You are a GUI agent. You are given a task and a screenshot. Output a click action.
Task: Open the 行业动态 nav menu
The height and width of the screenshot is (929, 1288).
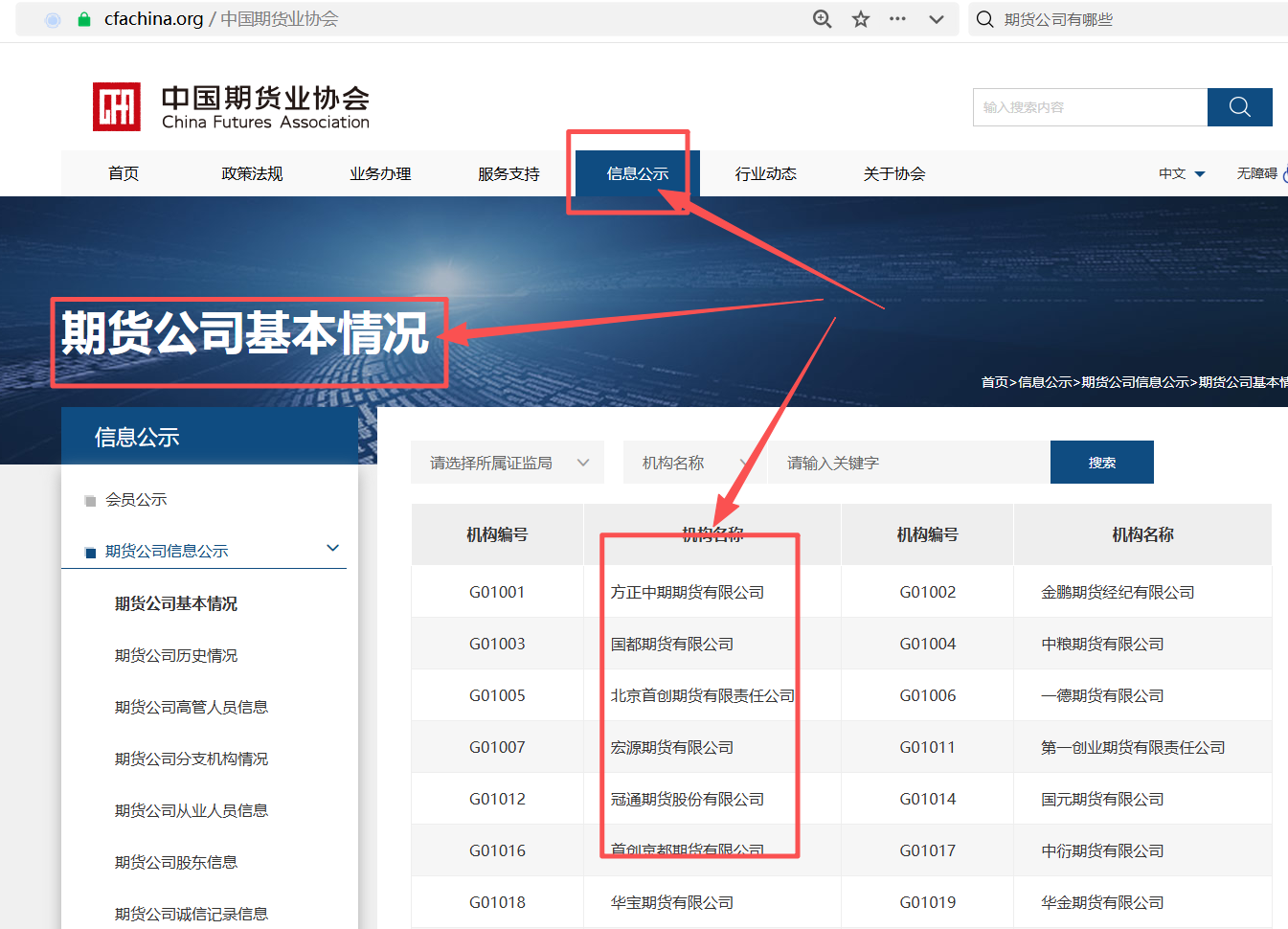766,173
